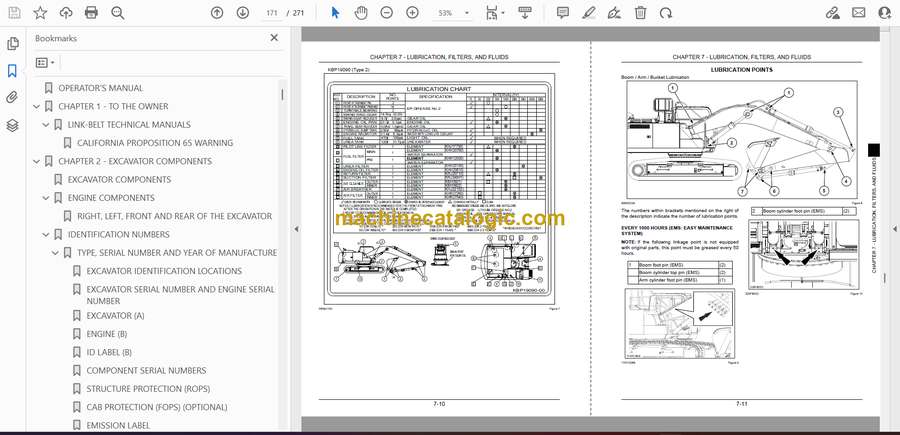Select the EXCAVATOR (A) bookmark
The width and height of the screenshot is (900, 435).
point(115,316)
